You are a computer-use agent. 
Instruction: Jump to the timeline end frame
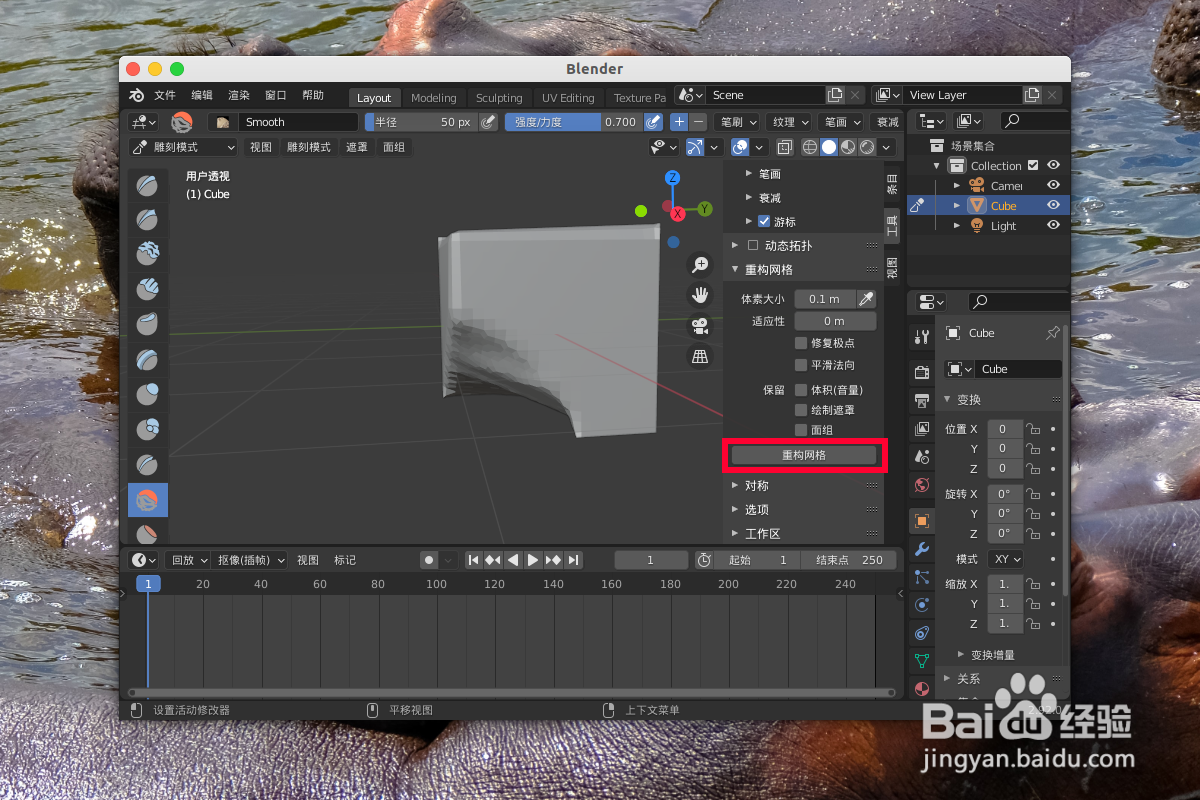(573, 560)
